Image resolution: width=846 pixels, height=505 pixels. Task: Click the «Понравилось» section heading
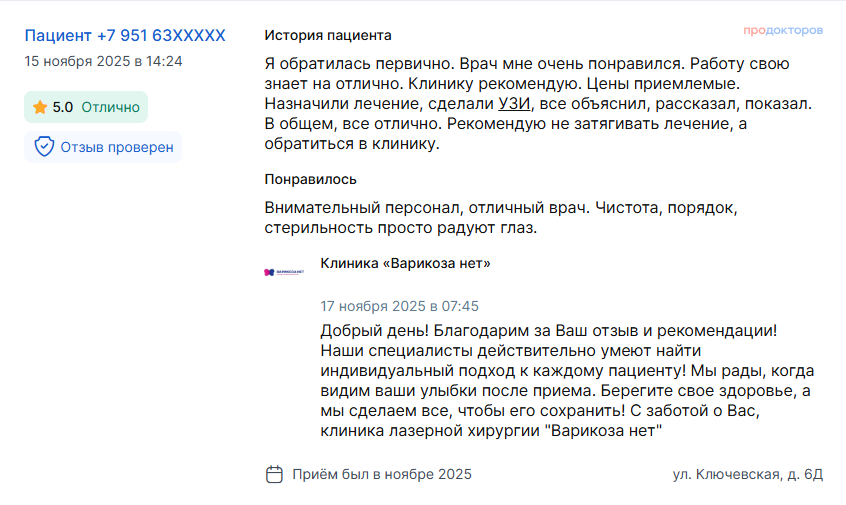(x=311, y=179)
